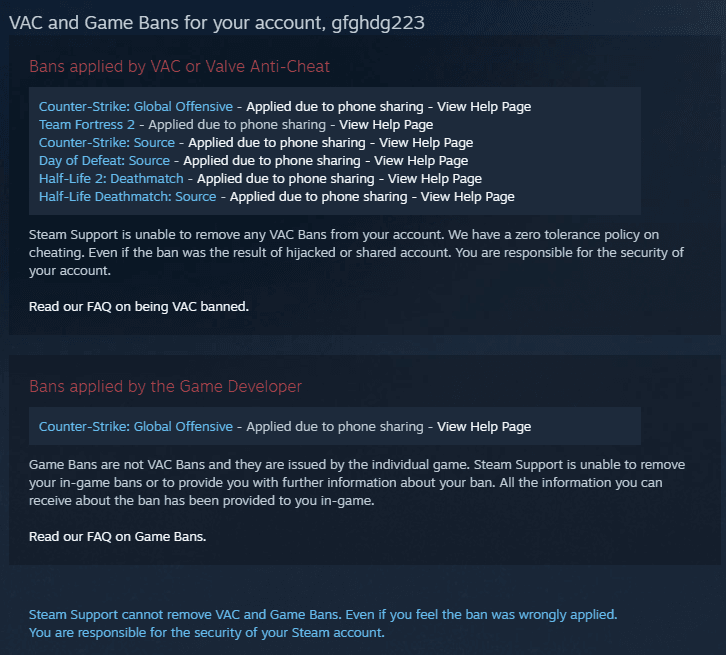Open Counter-Strike: Global Offensive link in VAC bans list
The image size is (726, 655).
136,106
